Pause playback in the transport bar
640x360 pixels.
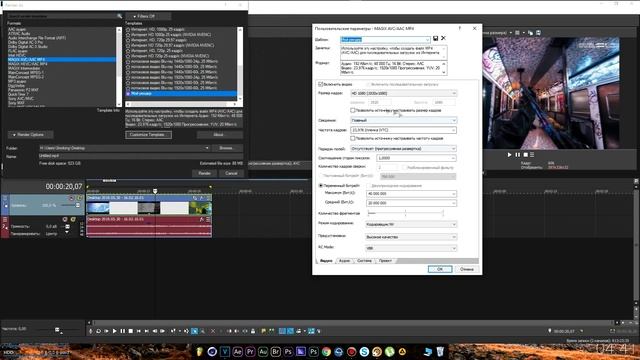click(122, 331)
